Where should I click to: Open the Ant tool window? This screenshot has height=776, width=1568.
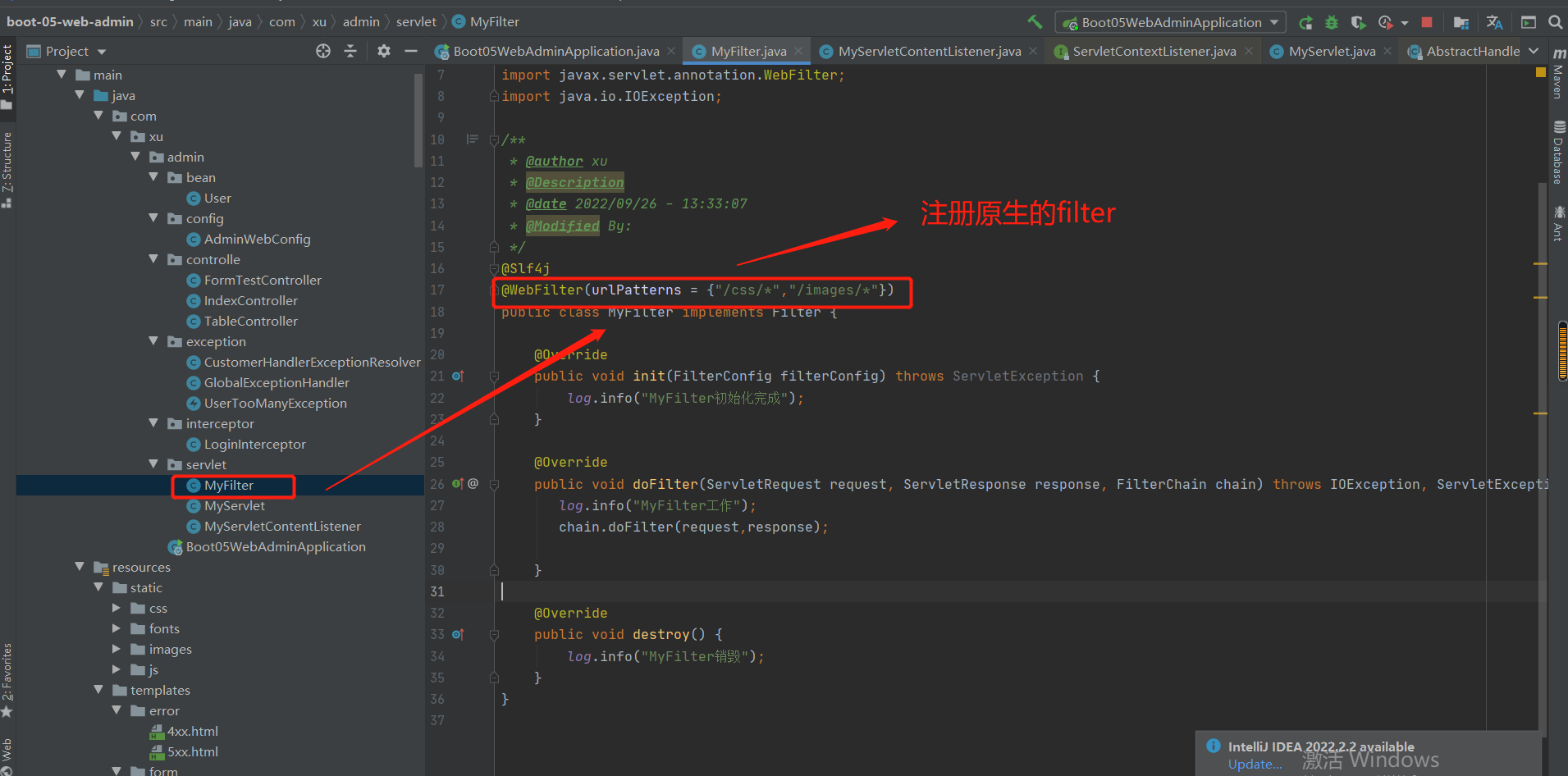pos(1558,223)
